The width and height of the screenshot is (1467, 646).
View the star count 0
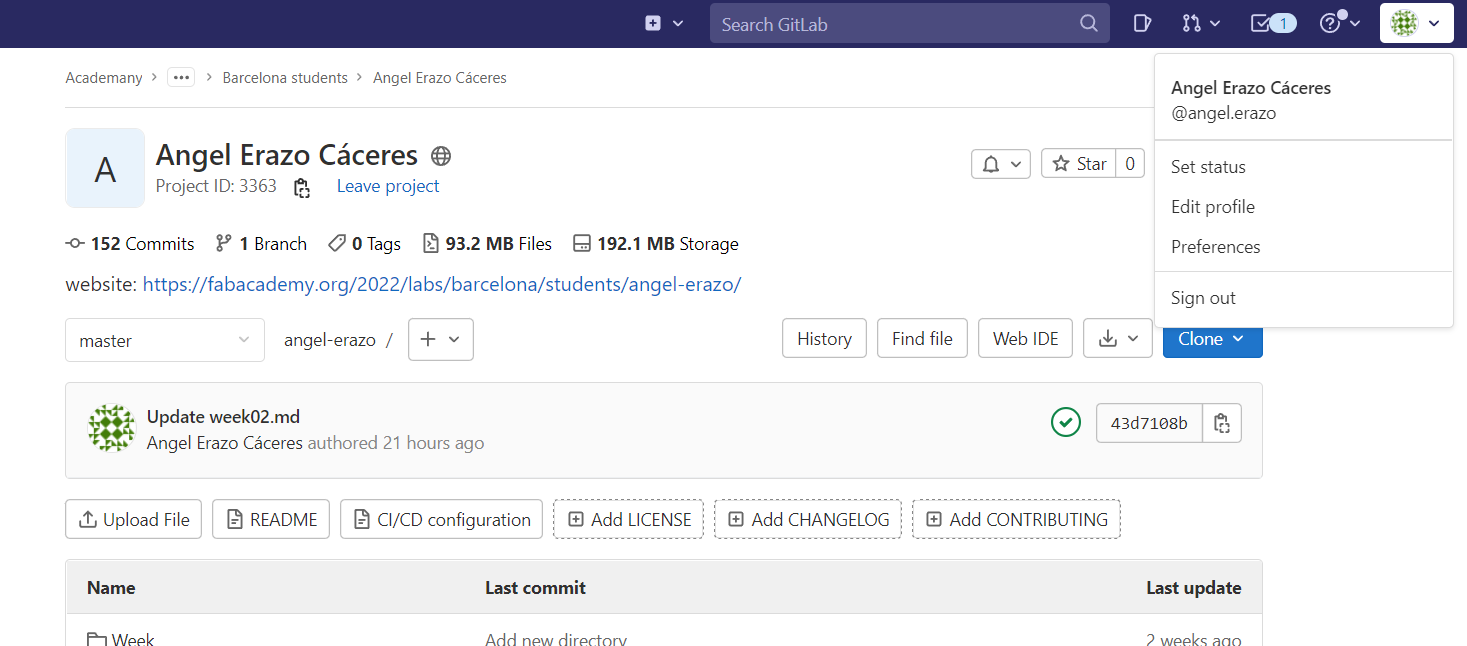tap(1130, 164)
